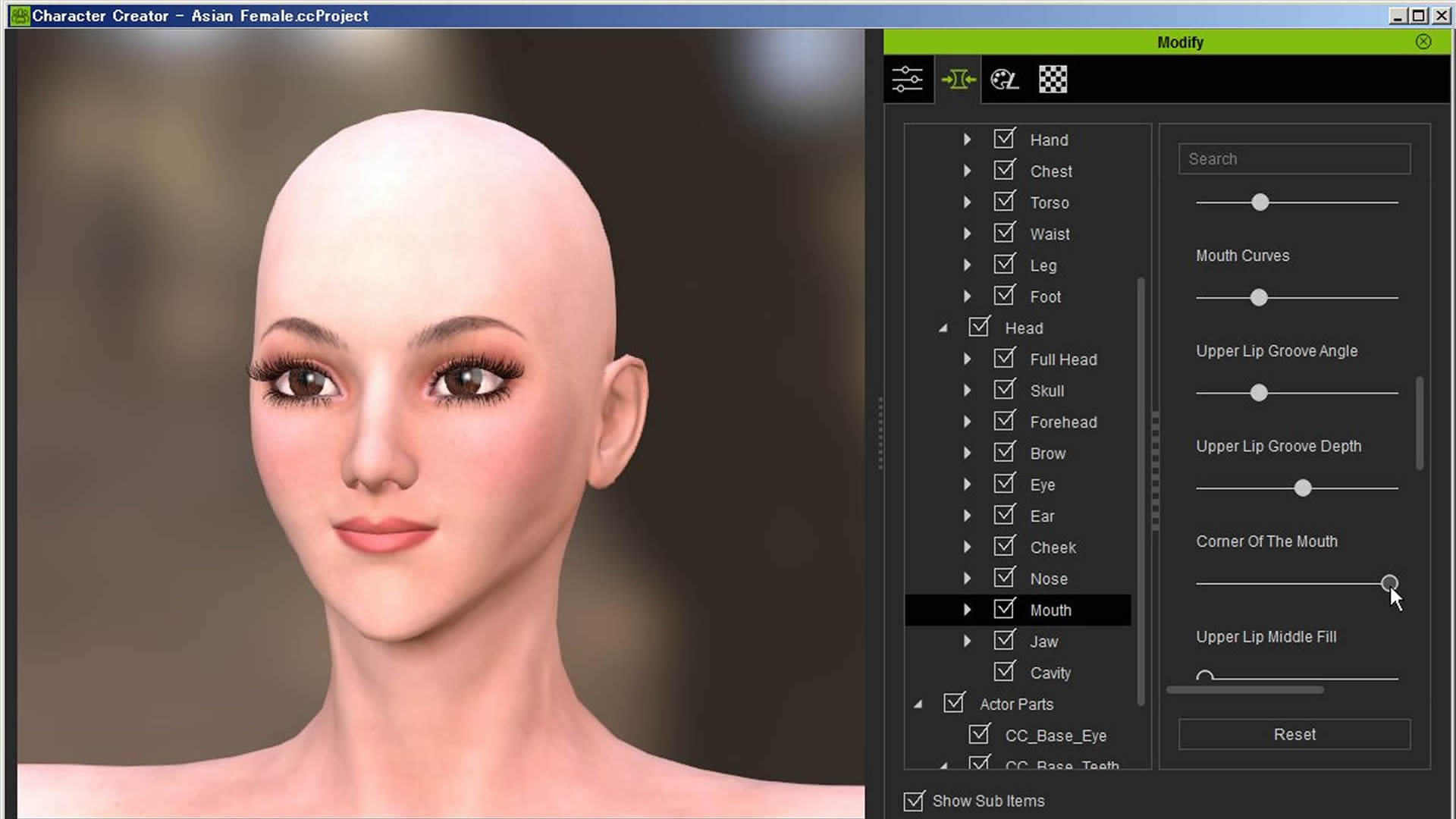Toggle the Foot checkbox

coord(1004,296)
